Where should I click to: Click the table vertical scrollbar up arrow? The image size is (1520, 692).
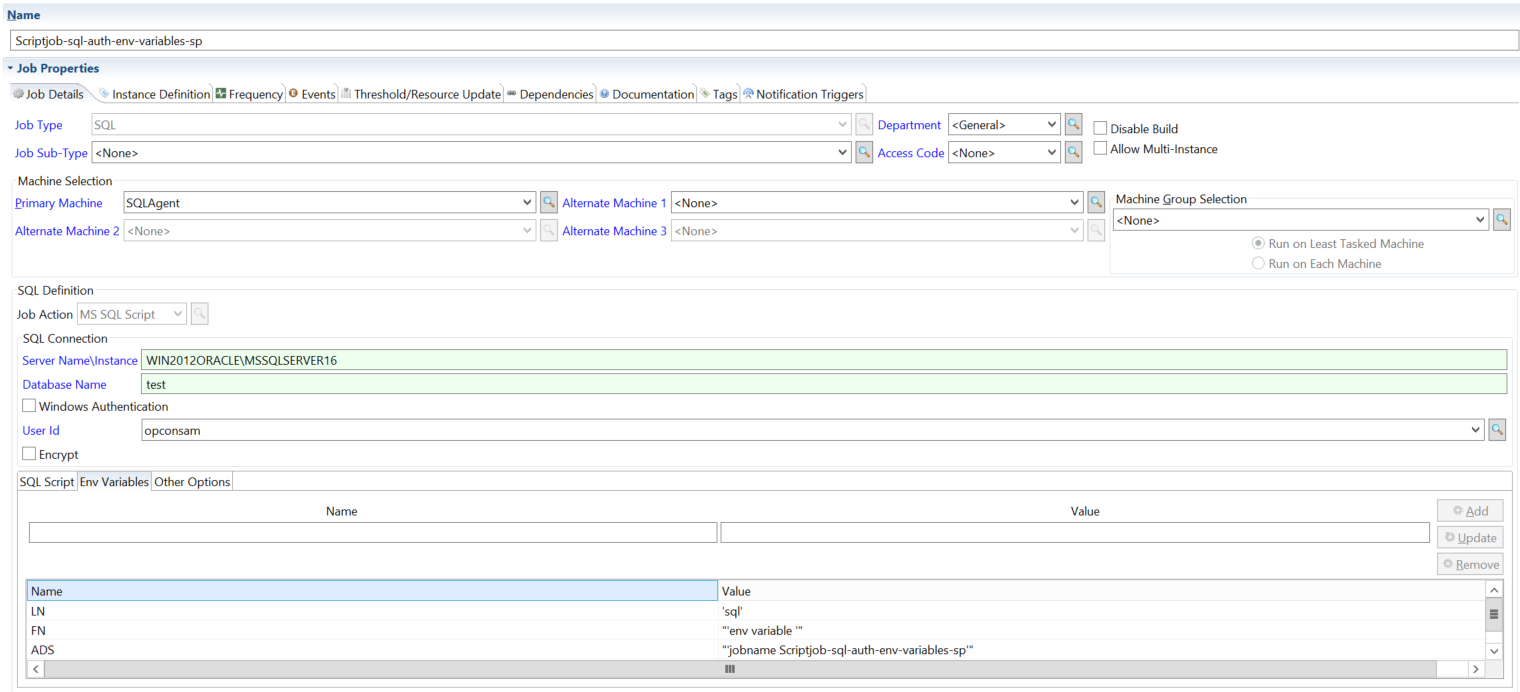[x=1494, y=591]
